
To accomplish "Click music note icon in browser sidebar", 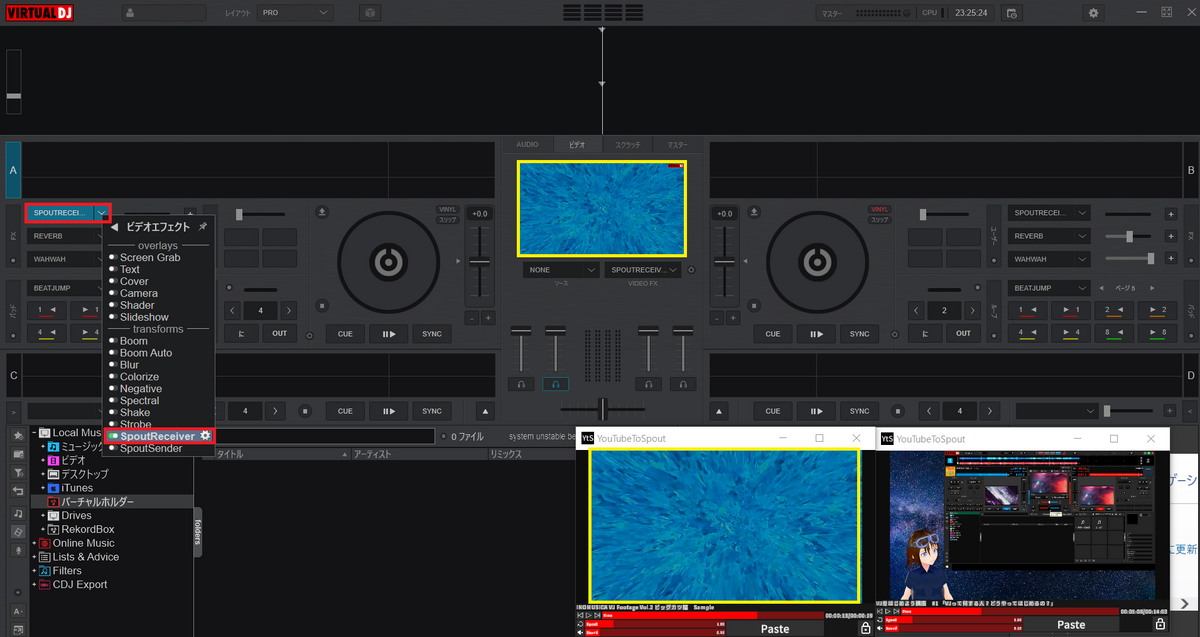I will [x=18, y=513].
